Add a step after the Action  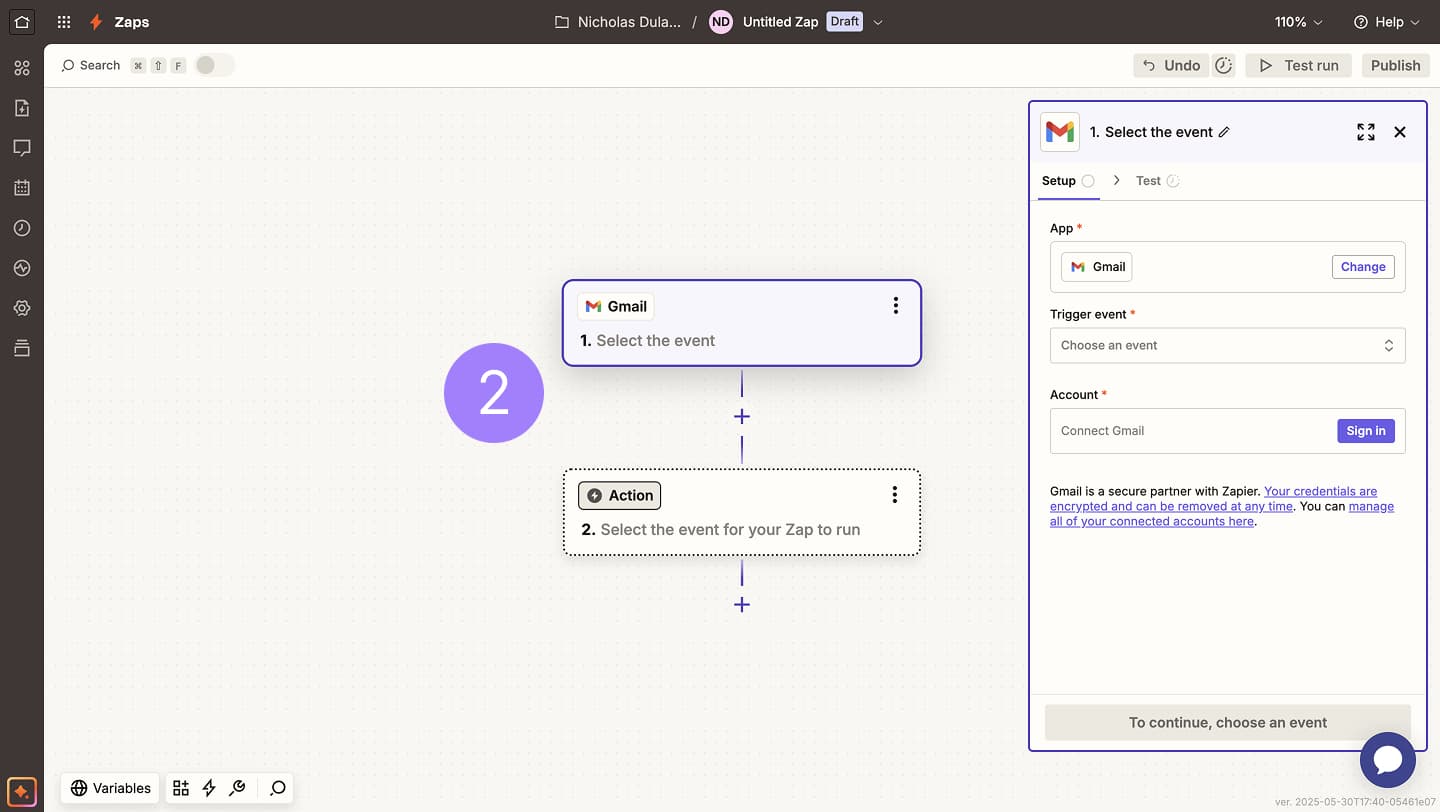(x=741, y=604)
